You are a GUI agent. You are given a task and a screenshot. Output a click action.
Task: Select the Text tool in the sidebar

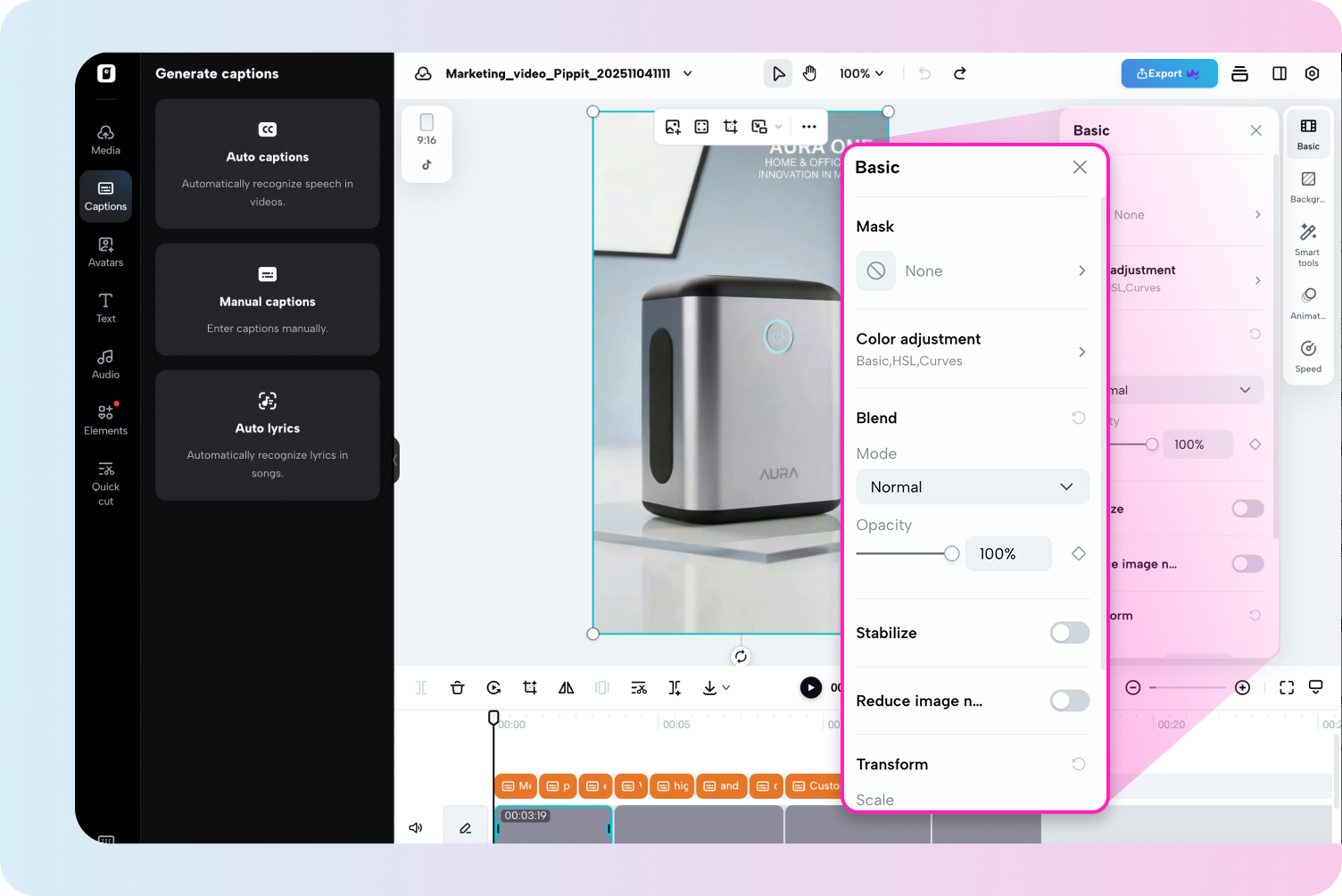pyautogui.click(x=105, y=308)
